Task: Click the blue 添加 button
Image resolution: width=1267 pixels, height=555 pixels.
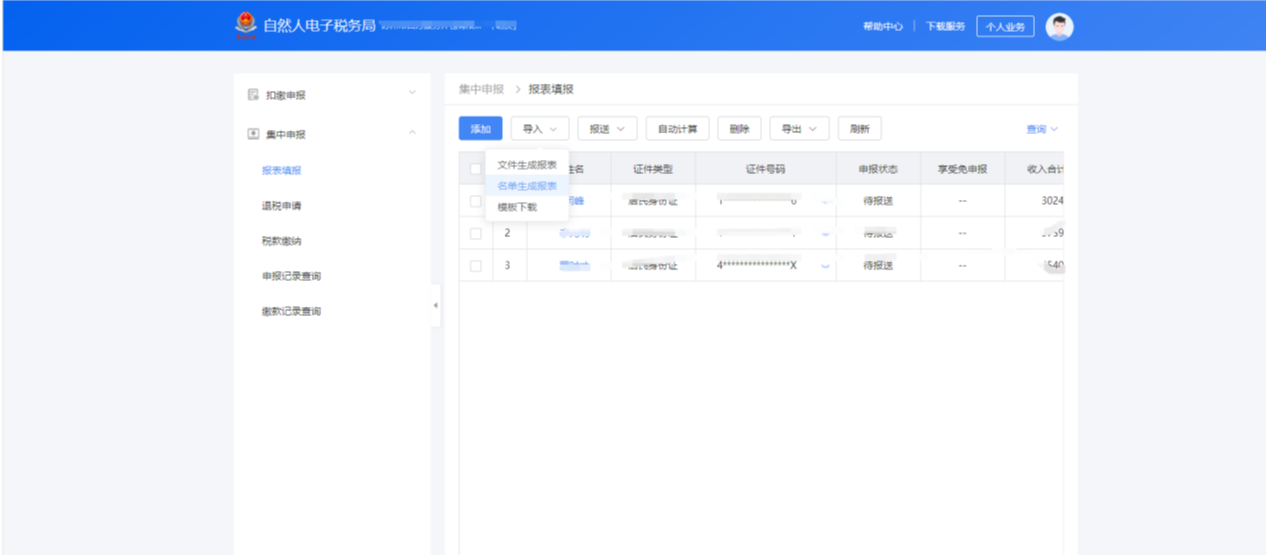Action: pos(480,129)
